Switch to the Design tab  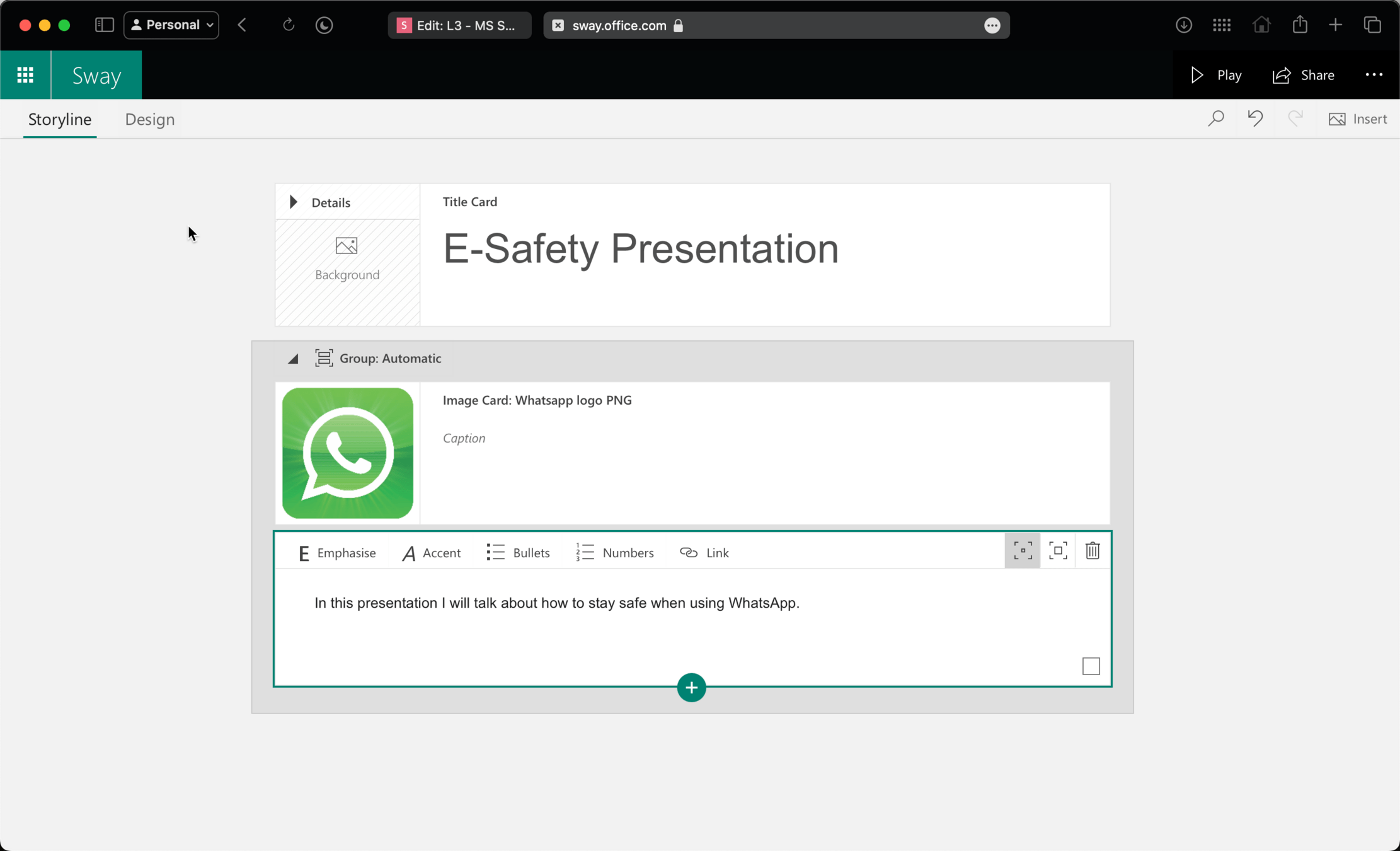[149, 119]
